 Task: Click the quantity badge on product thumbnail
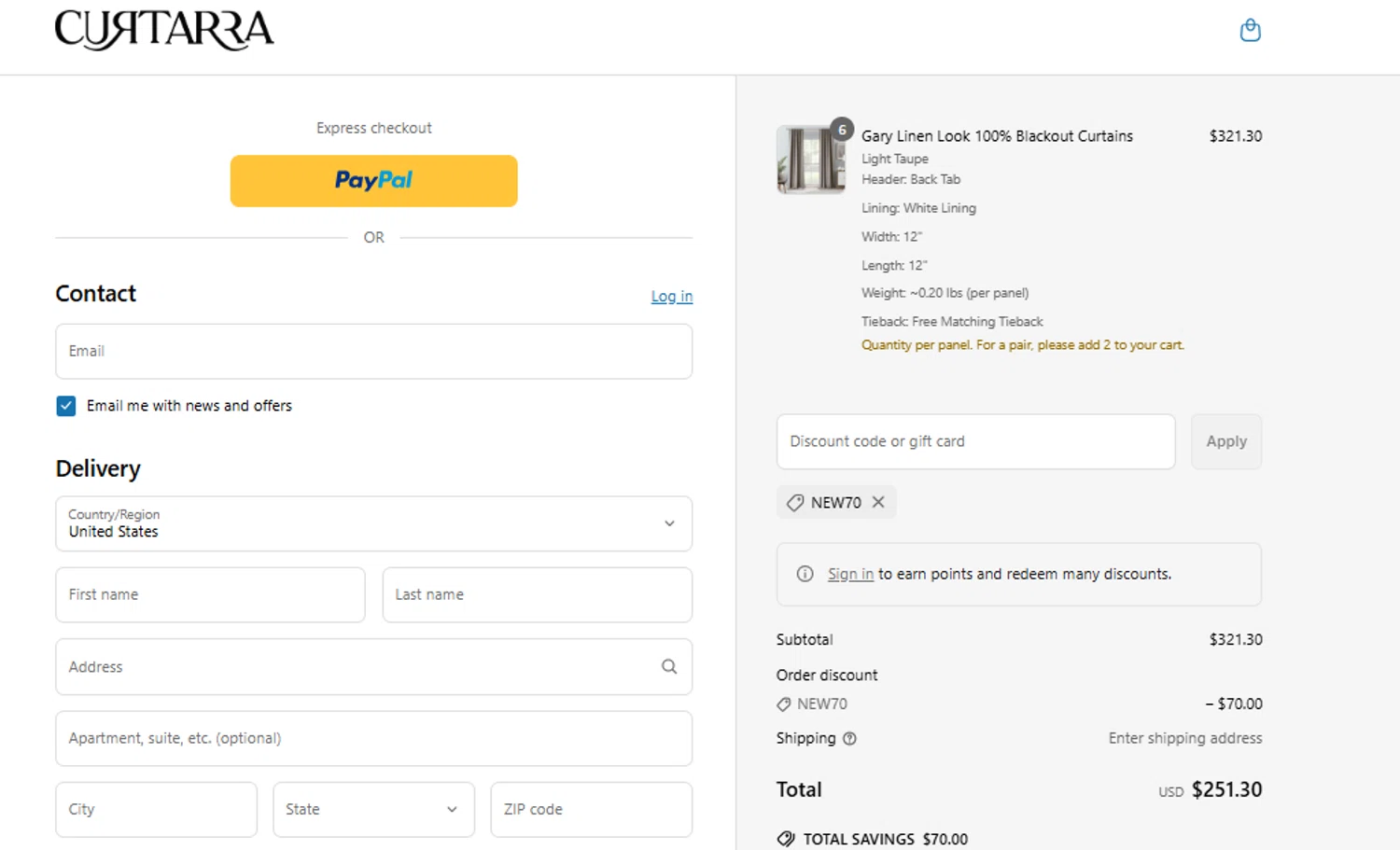[x=842, y=130]
